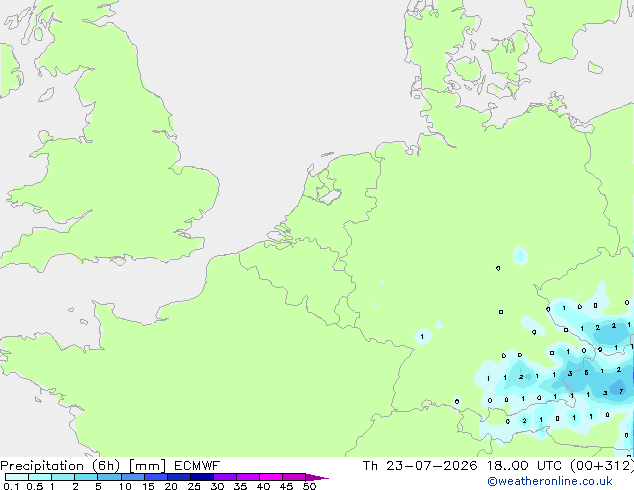
Task: Choose the 25–30 mm navy swatch
Action: (x=202, y=477)
